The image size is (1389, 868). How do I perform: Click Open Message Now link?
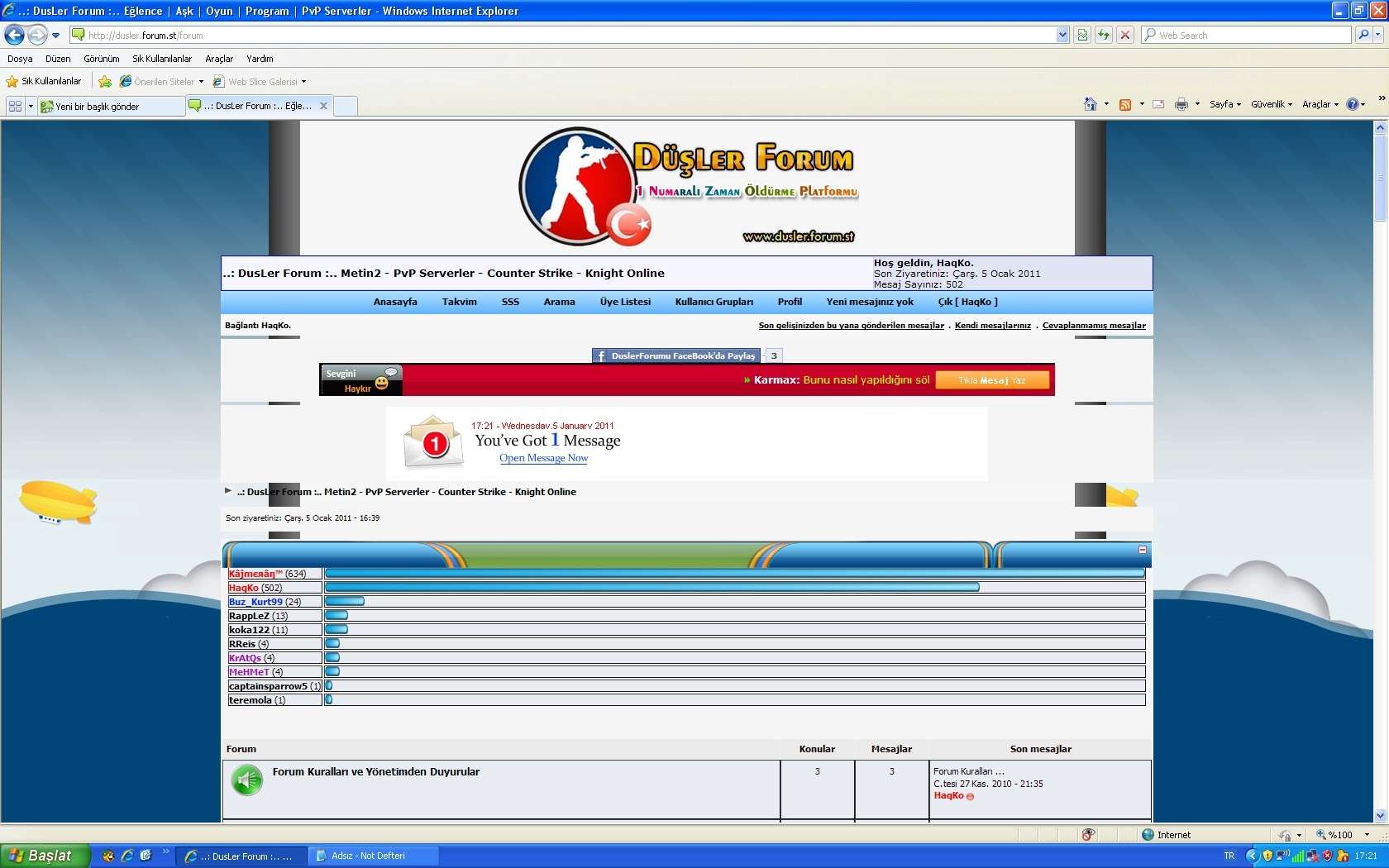[x=543, y=458]
